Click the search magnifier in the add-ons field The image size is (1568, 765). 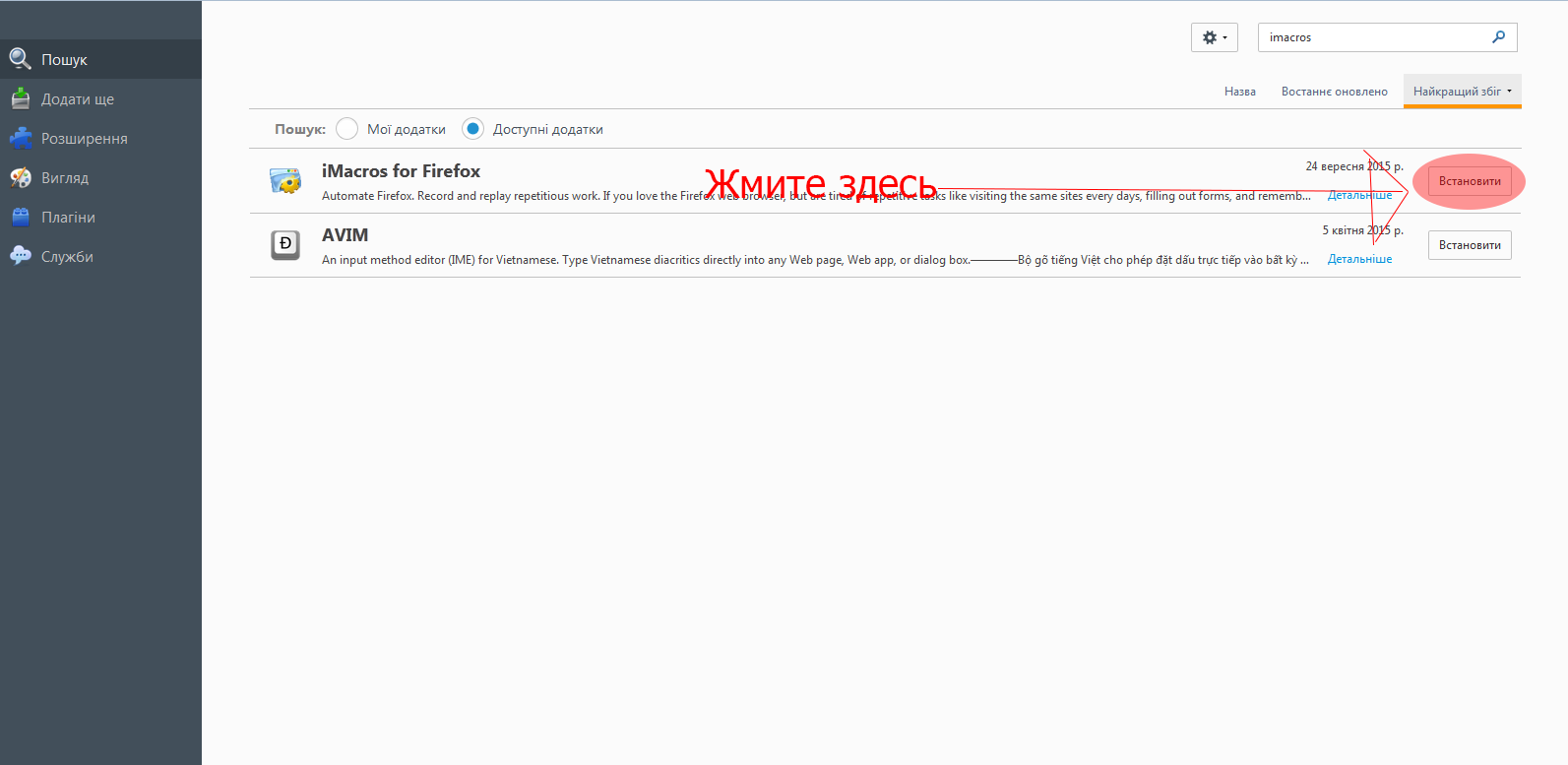[1499, 37]
